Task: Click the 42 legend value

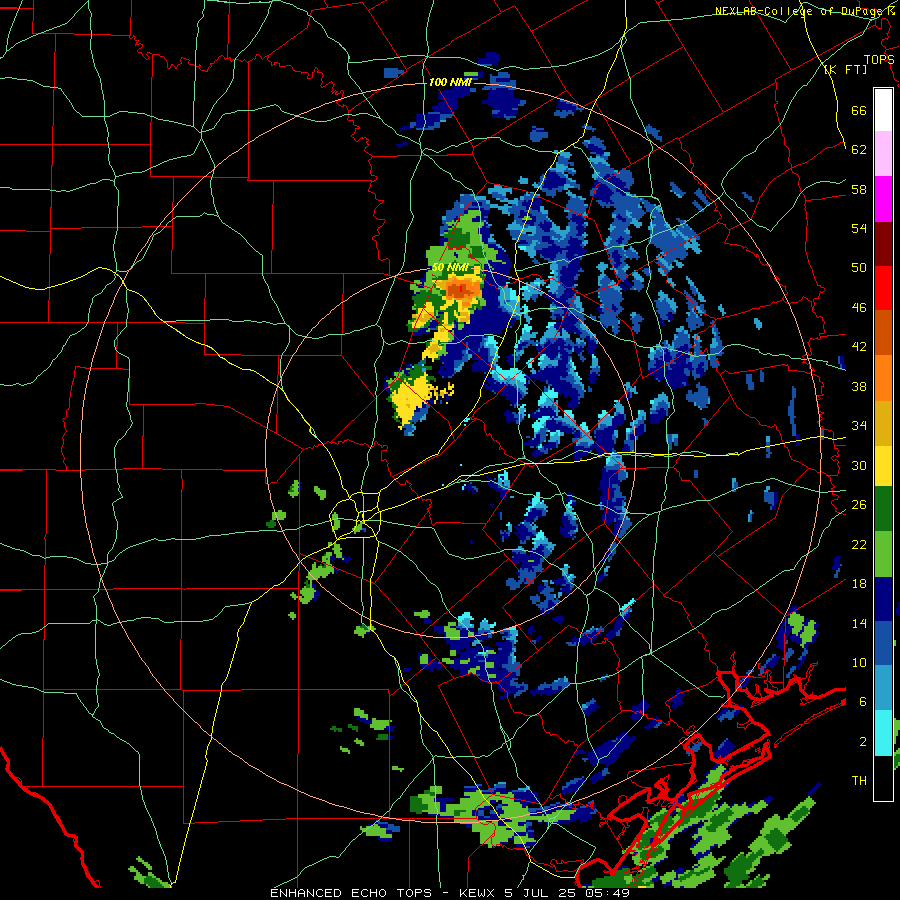Action: (859, 347)
